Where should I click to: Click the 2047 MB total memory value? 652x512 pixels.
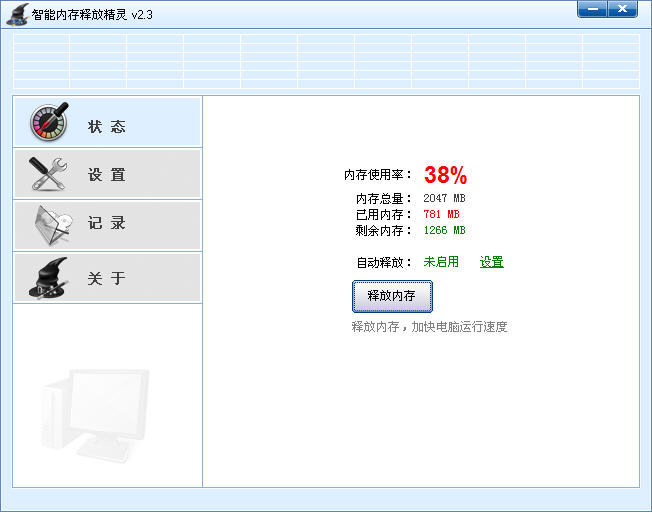click(444, 199)
